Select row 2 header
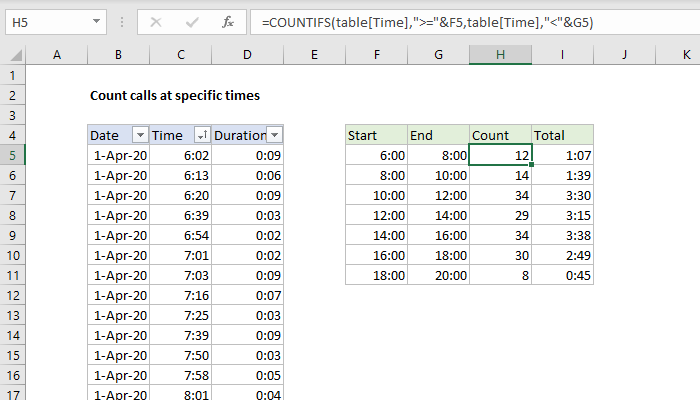The width and height of the screenshot is (700, 400). 12,95
